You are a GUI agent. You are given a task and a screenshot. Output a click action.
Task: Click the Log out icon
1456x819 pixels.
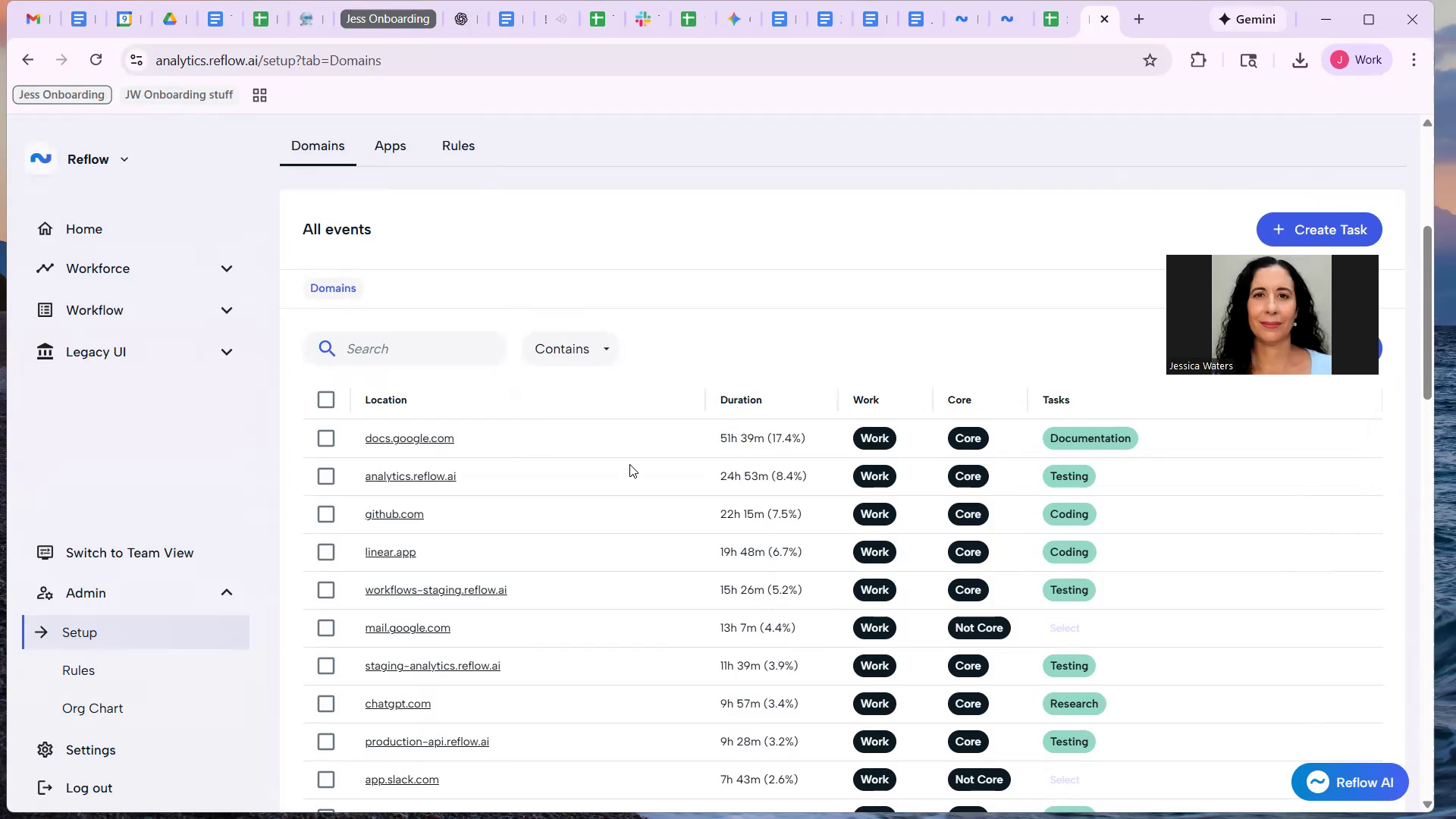(x=45, y=788)
